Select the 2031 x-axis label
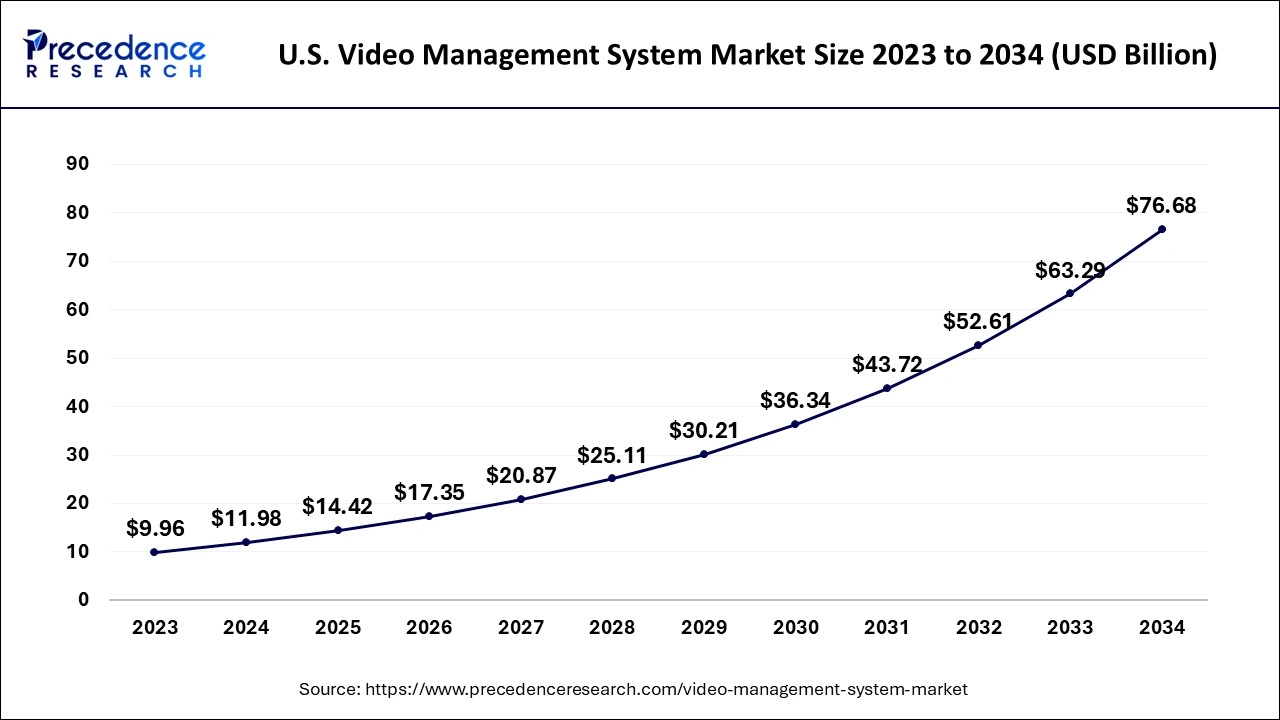1280x720 pixels. tap(887, 628)
